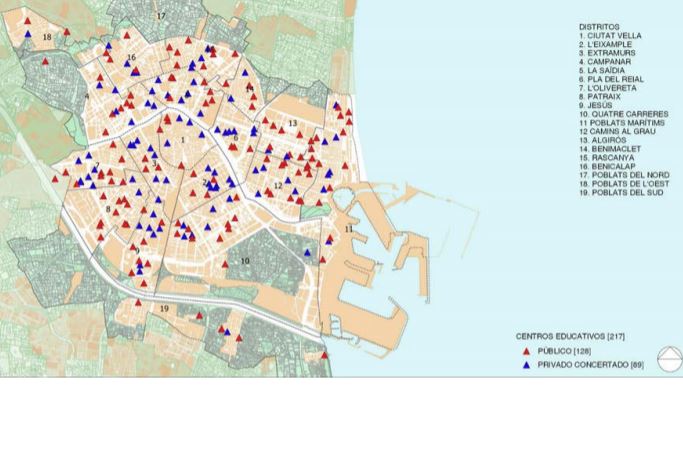This screenshot has width=683, height=472.
Task: Select 1. CIUTAT VELLA in district list
Action: tap(610, 36)
